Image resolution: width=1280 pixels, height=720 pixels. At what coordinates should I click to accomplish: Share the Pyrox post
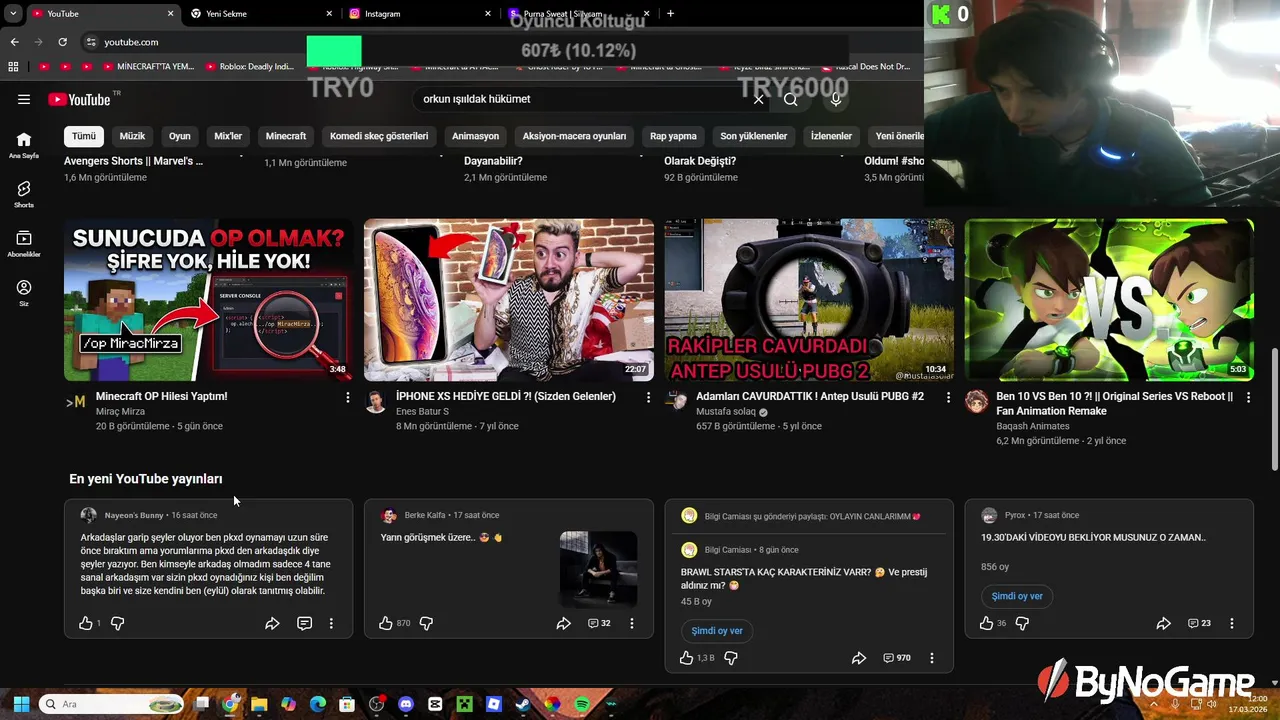click(x=1163, y=623)
